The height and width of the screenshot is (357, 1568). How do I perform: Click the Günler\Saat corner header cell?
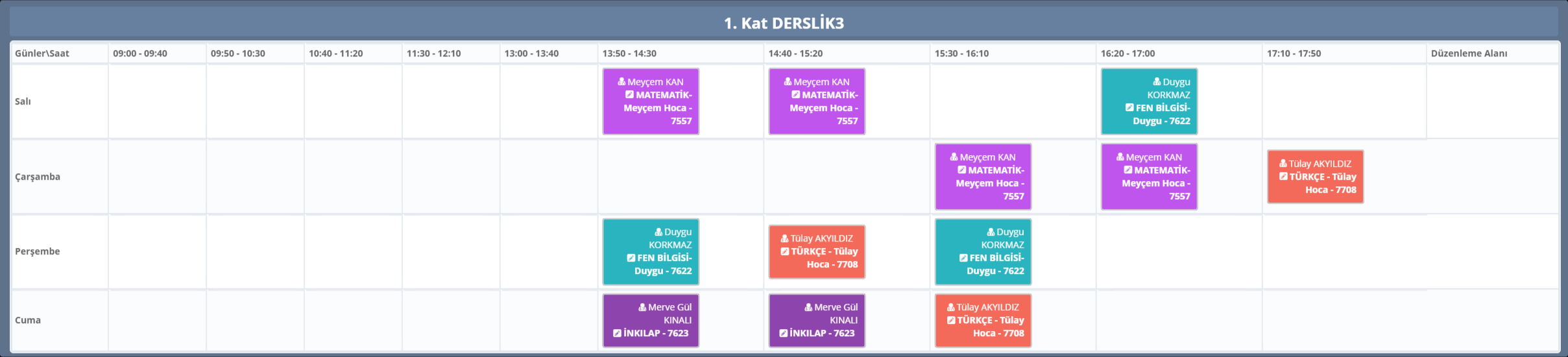click(42, 53)
